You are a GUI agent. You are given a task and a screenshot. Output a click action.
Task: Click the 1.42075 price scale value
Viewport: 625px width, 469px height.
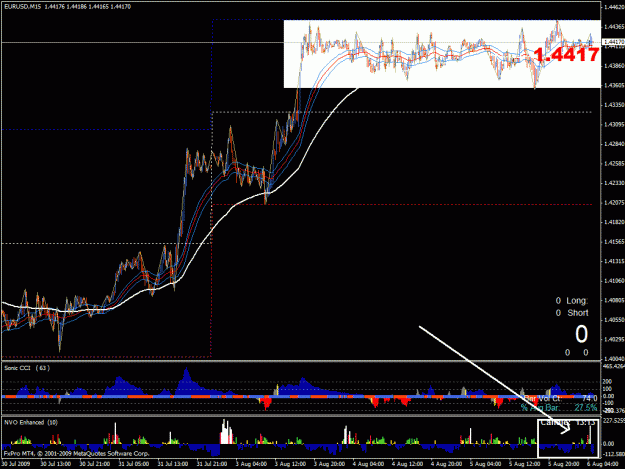pyautogui.click(x=614, y=202)
